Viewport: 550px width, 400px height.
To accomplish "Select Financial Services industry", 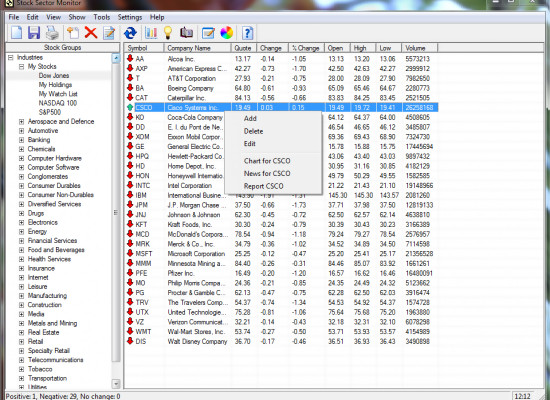I will tap(53, 241).
